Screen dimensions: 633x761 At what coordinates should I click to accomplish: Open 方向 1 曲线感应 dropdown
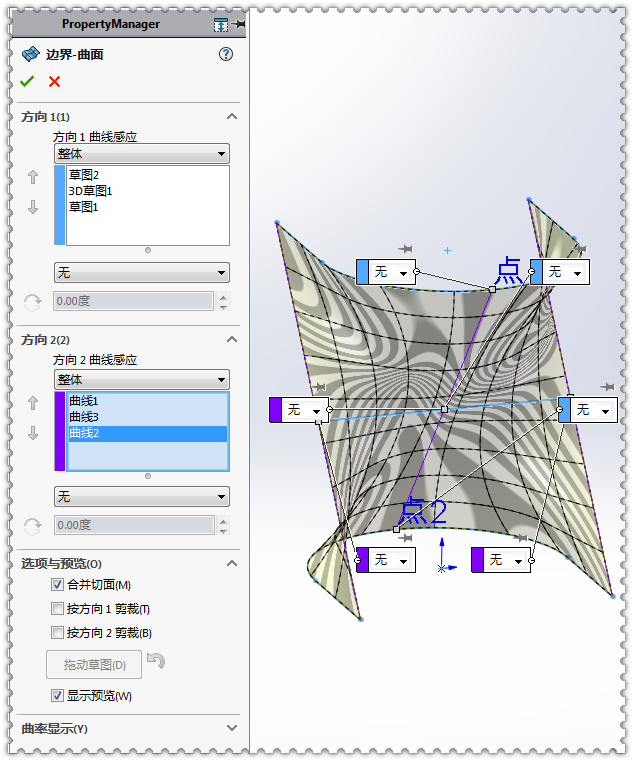click(141, 154)
